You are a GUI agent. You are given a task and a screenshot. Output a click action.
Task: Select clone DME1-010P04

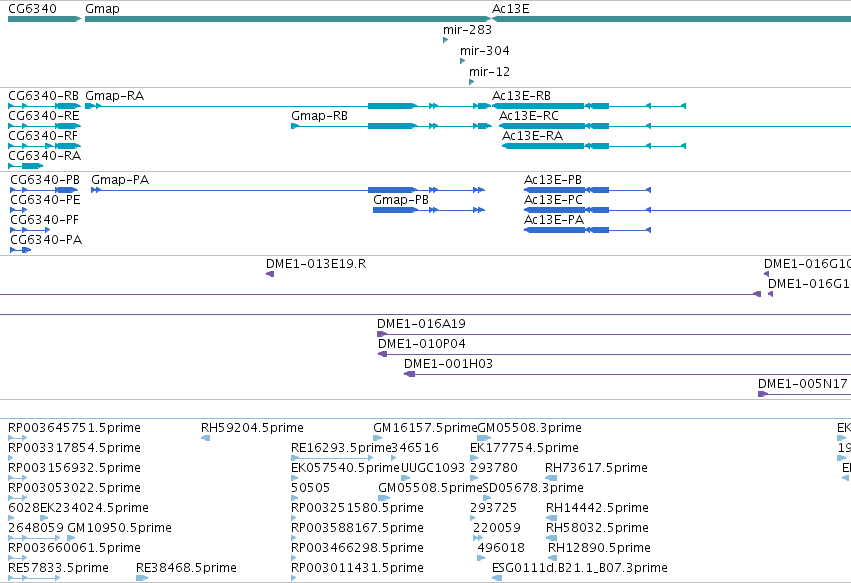[x=422, y=345]
